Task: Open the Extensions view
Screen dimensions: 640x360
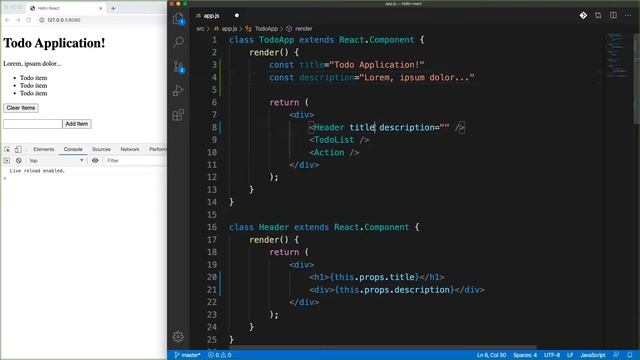Action: [x=178, y=115]
